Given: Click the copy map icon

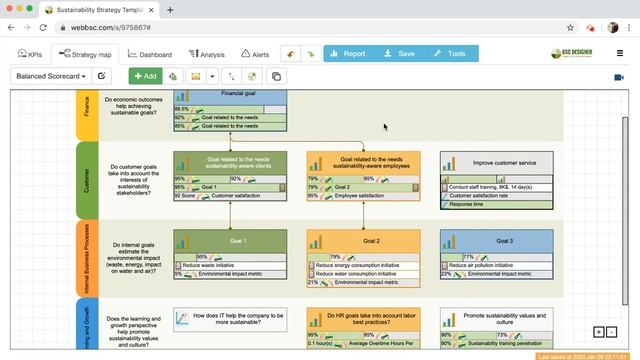Looking at the screenshot, I should pyautogui.click(x=276, y=76).
